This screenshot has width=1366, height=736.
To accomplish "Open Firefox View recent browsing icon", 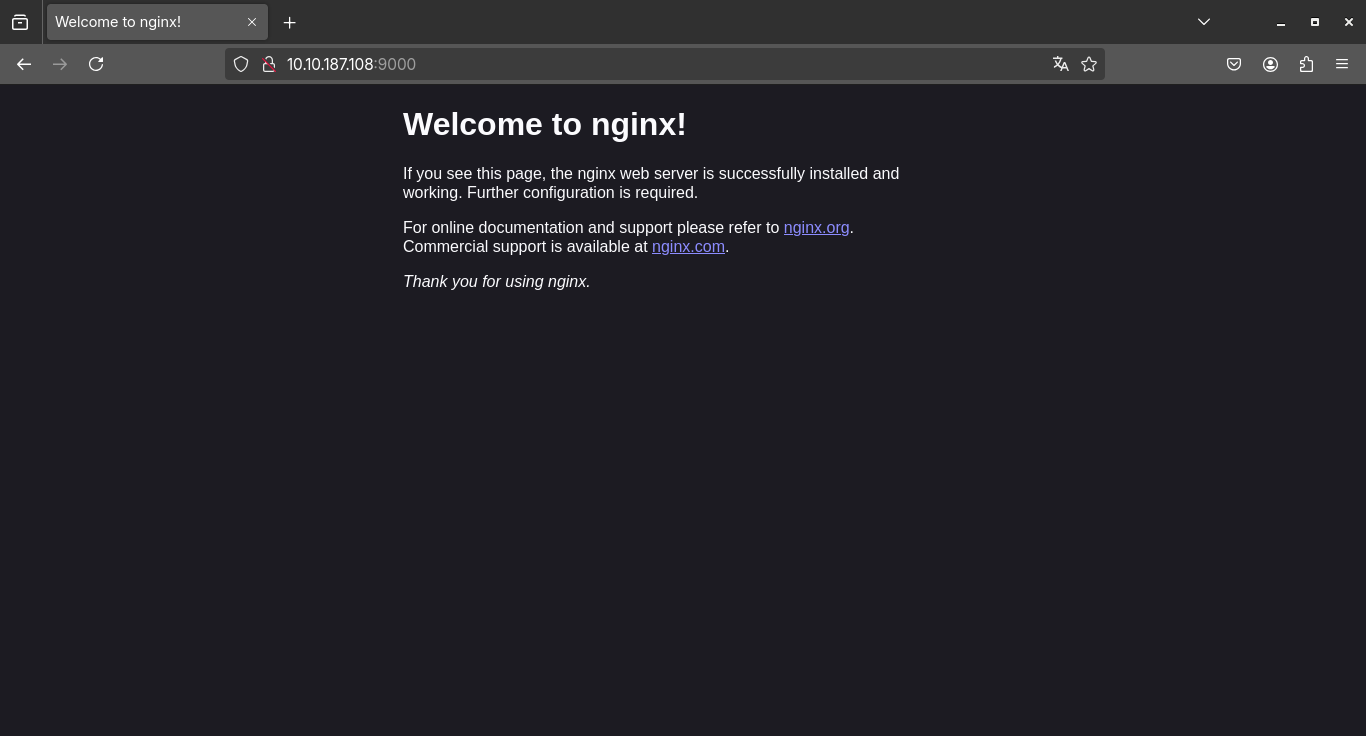I will pyautogui.click(x=20, y=22).
